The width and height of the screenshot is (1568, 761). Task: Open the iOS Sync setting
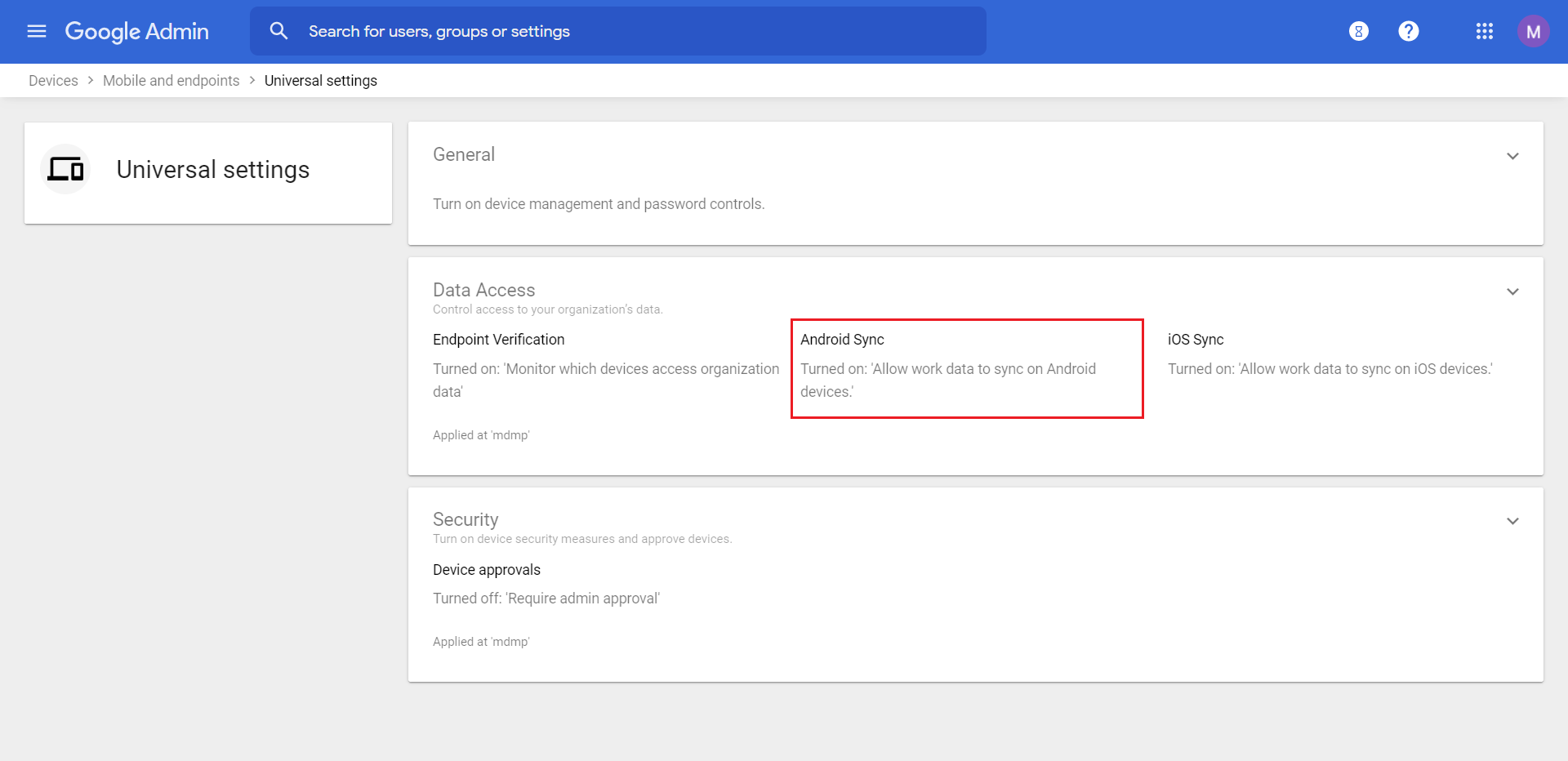pyautogui.click(x=1196, y=340)
